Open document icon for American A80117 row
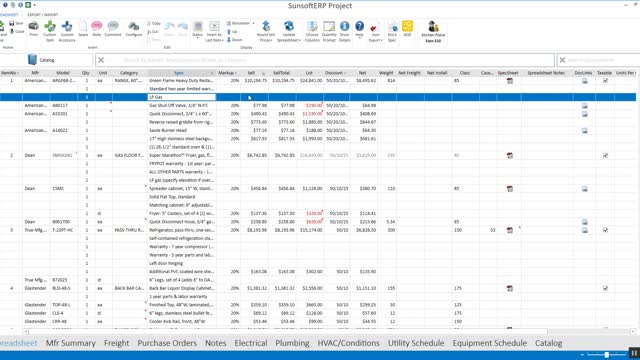The width and height of the screenshot is (640, 360). pos(584,106)
